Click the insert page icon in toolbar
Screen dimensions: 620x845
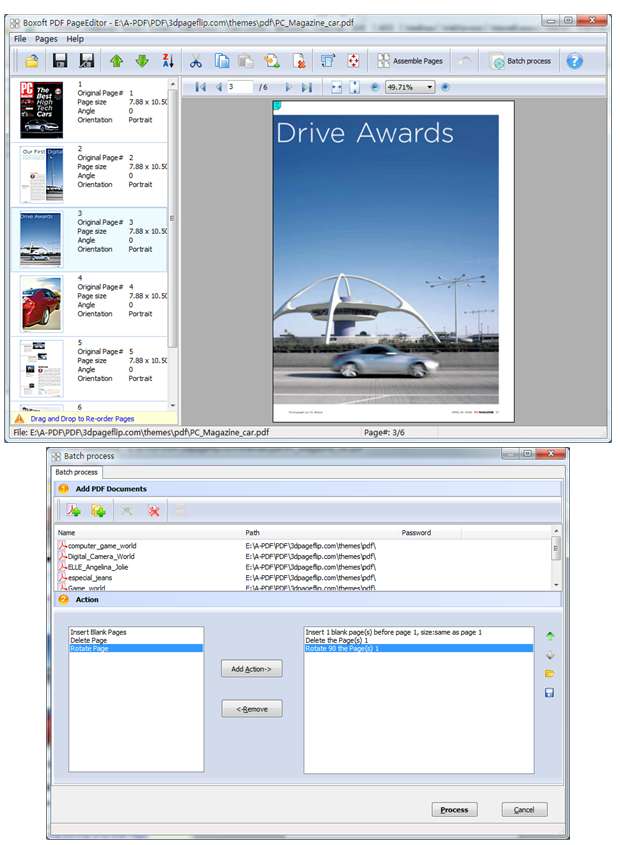[x=271, y=61]
